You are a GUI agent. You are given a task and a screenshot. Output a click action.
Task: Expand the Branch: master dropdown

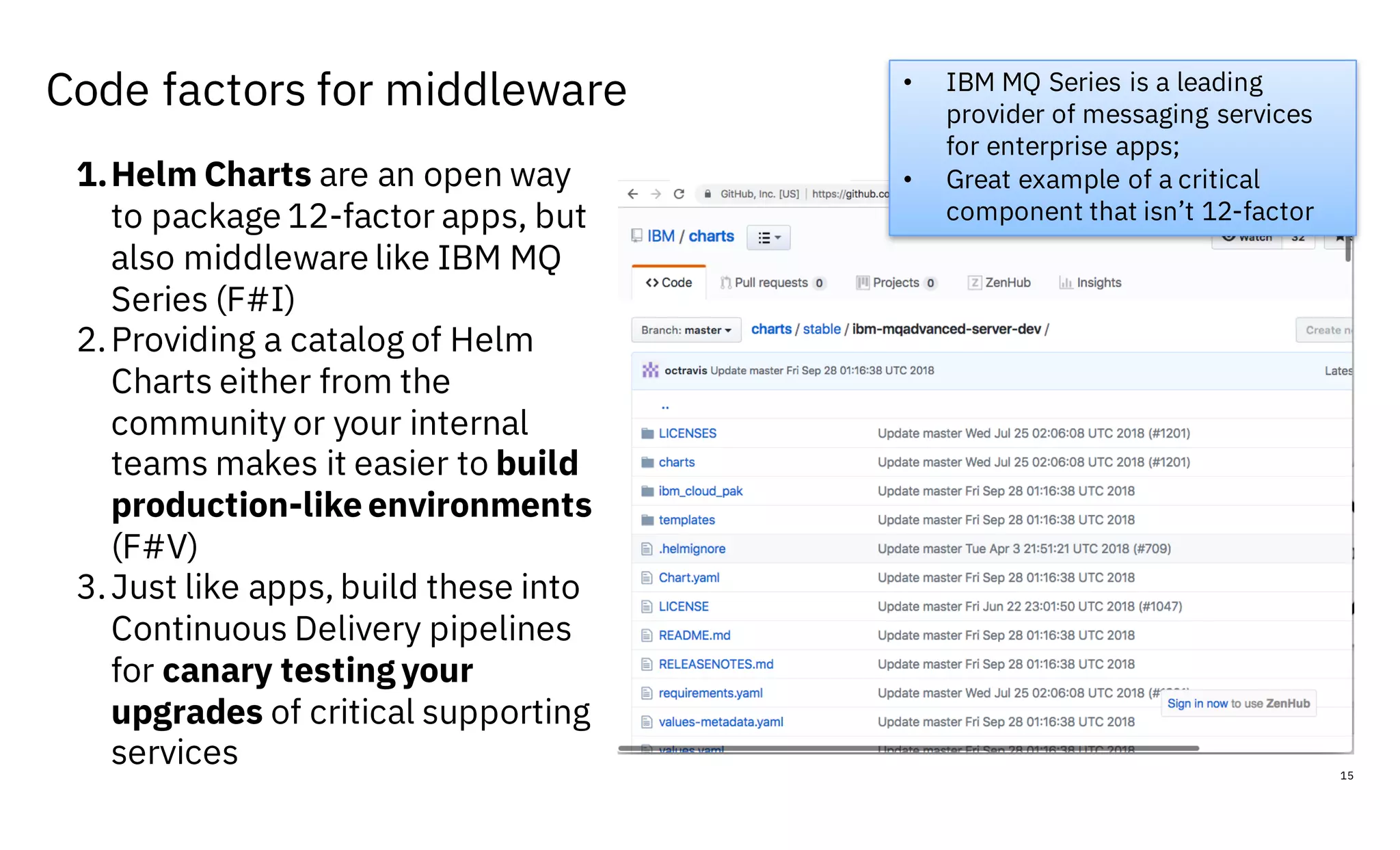[686, 330]
